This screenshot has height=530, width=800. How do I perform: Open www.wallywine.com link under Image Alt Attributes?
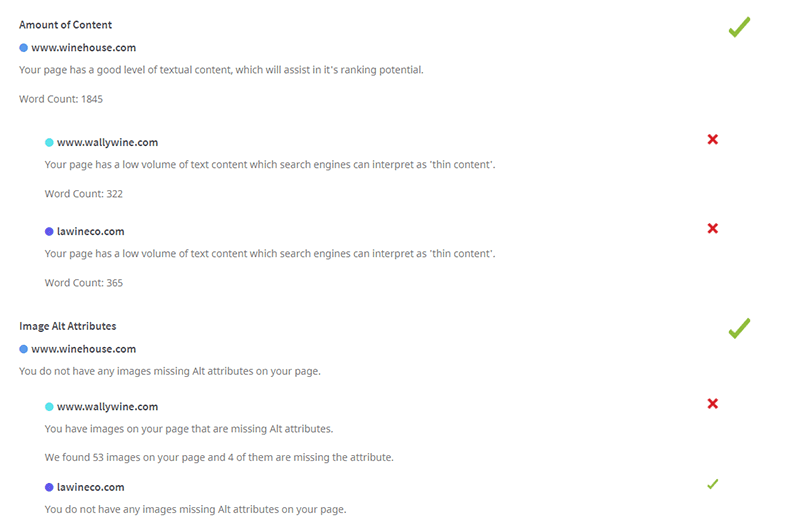tap(107, 407)
